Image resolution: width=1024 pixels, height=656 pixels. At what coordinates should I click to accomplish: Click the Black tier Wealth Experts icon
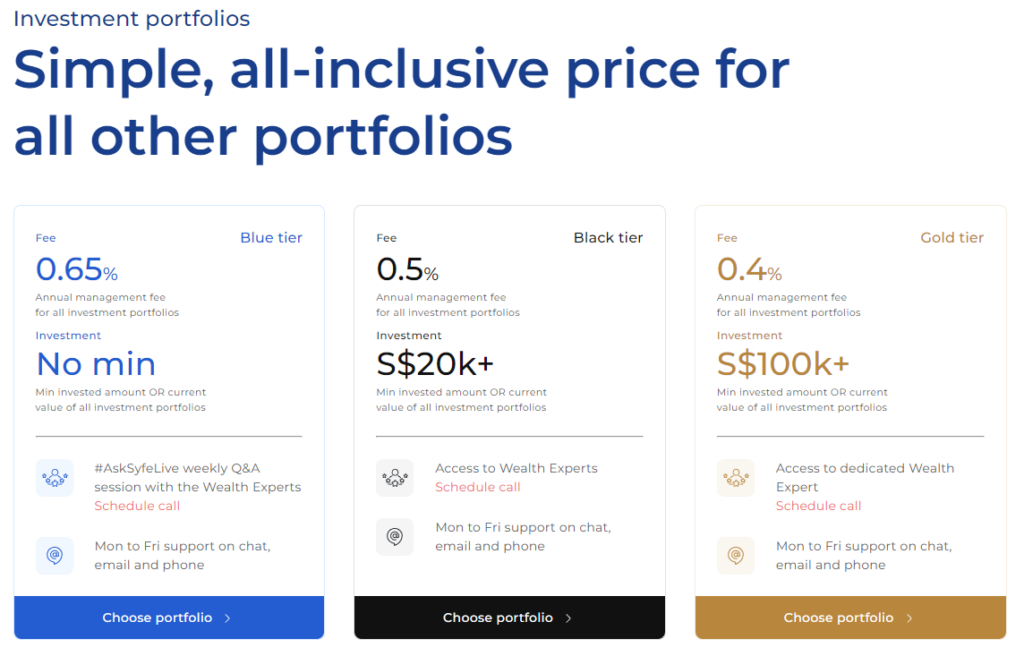395,478
